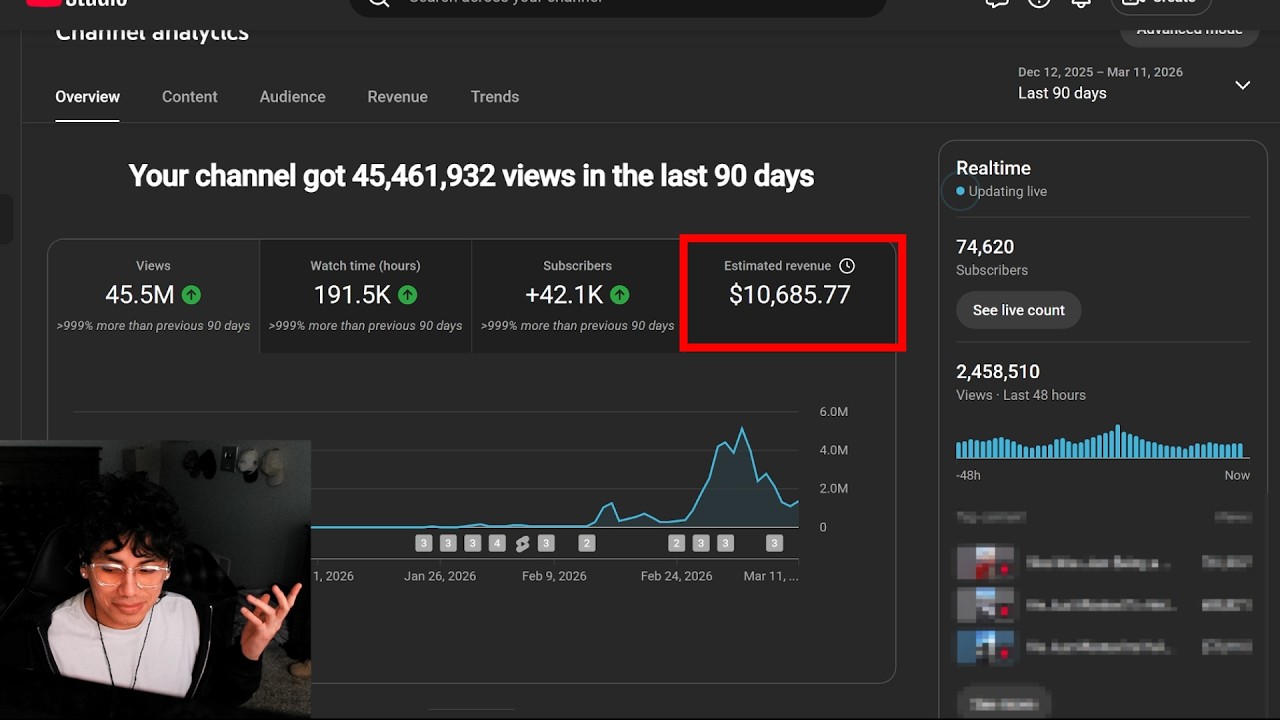
Task: Open the Revenue tab
Action: pos(397,97)
